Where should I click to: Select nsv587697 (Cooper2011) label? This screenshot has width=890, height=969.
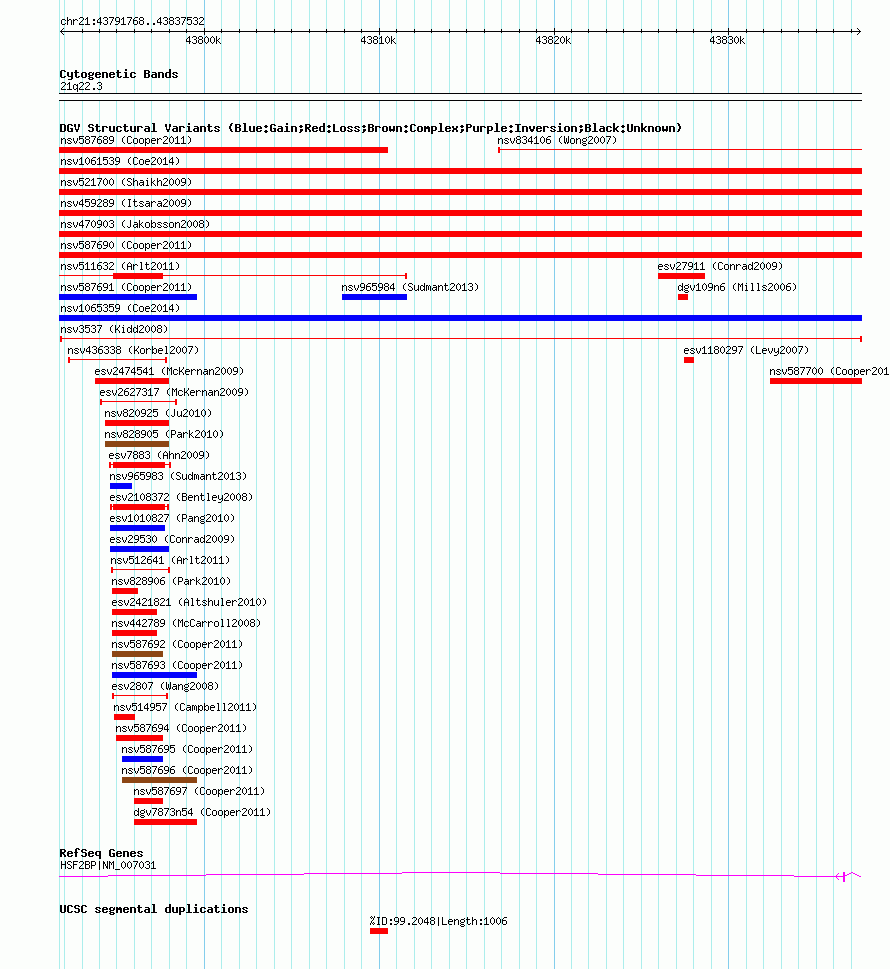click(199, 792)
